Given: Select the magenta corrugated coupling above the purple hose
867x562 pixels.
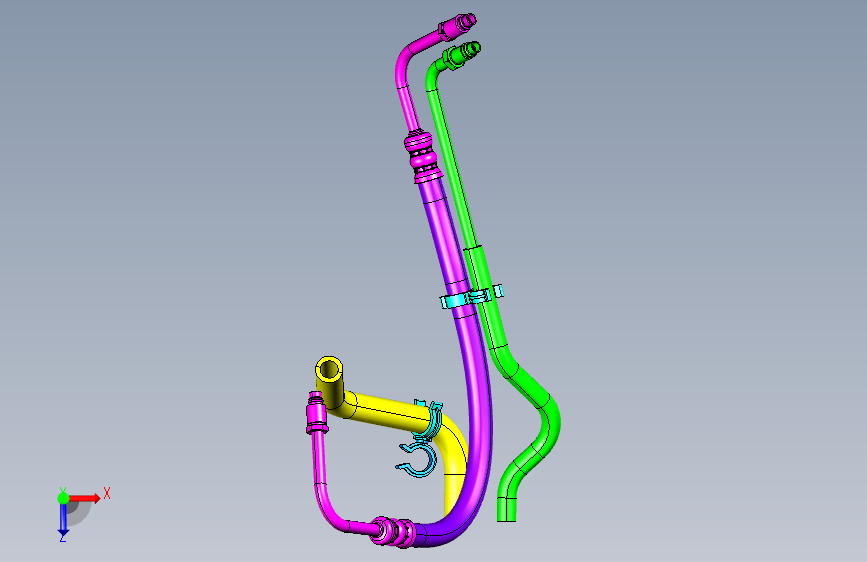Looking at the screenshot, I should pyautogui.click(x=422, y=156).
